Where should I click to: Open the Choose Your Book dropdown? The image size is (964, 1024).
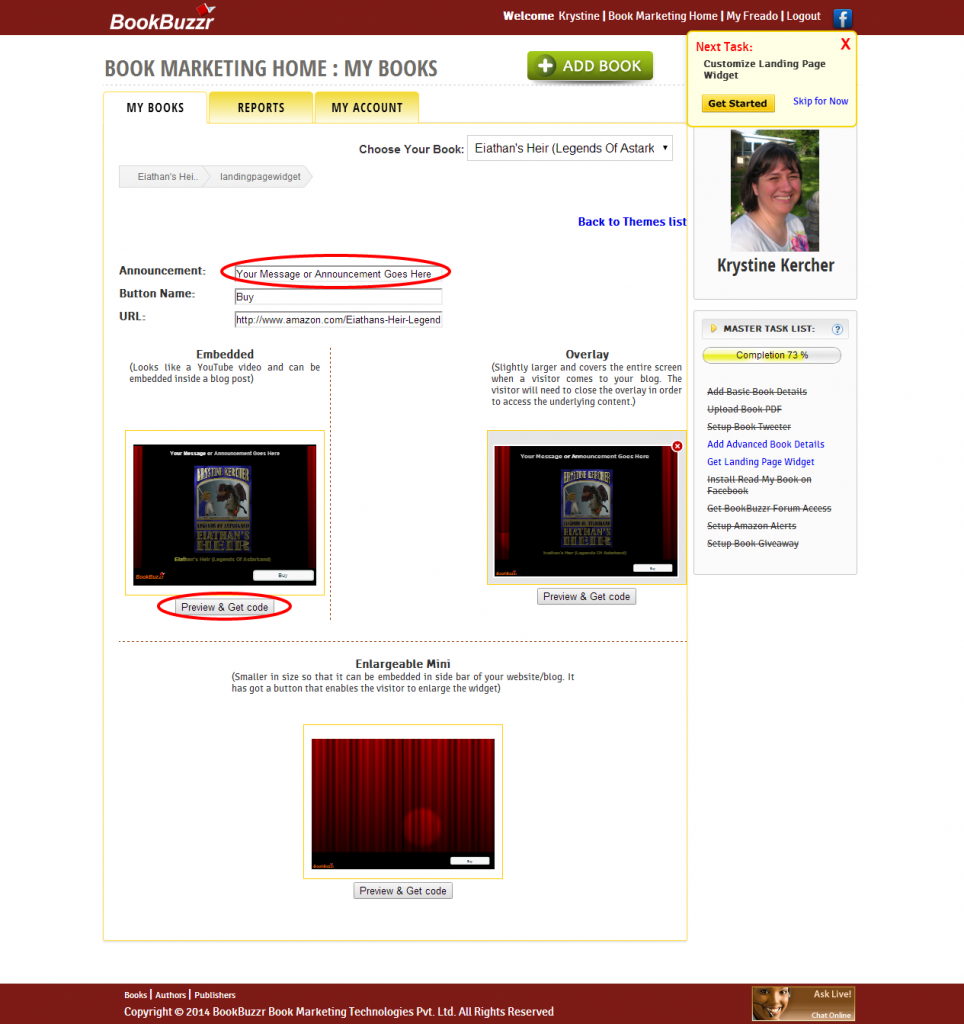tap(570, 148)
